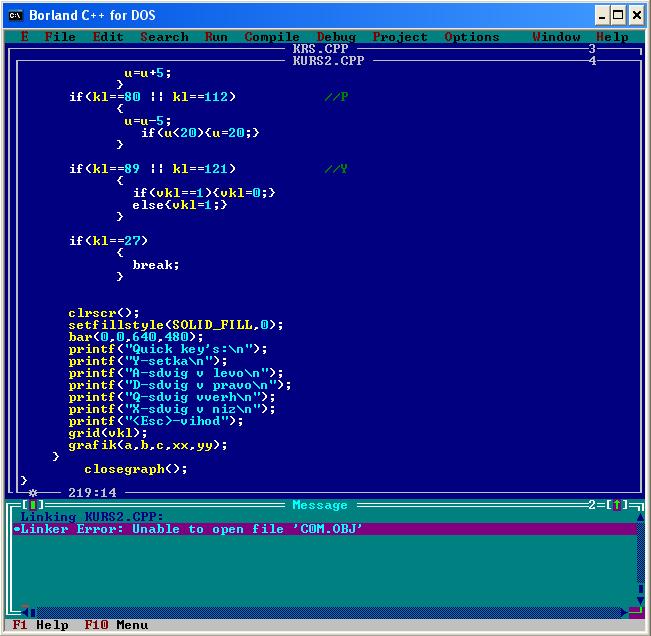The height and width of the screenshot is (636, 651).
Task: Click F10 Menu in the status bar
Action: pyautogui.click(x=116, y=625)
